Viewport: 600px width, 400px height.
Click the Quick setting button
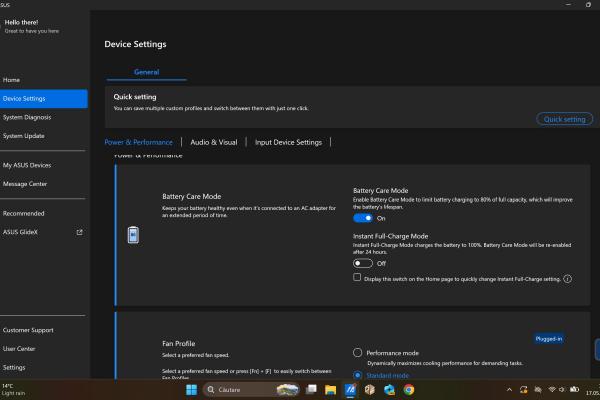point(564,119)
